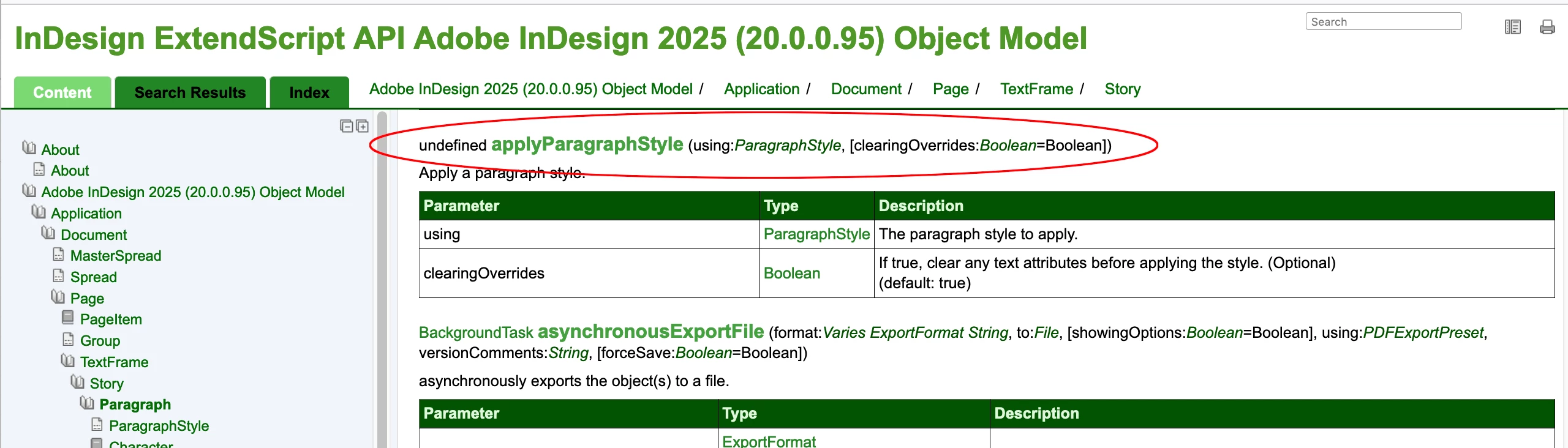The height and width of the screenshot is (448, 1568).
Task: Click the 'clearingOverrides' parameter cell
Action: point(589,274)
